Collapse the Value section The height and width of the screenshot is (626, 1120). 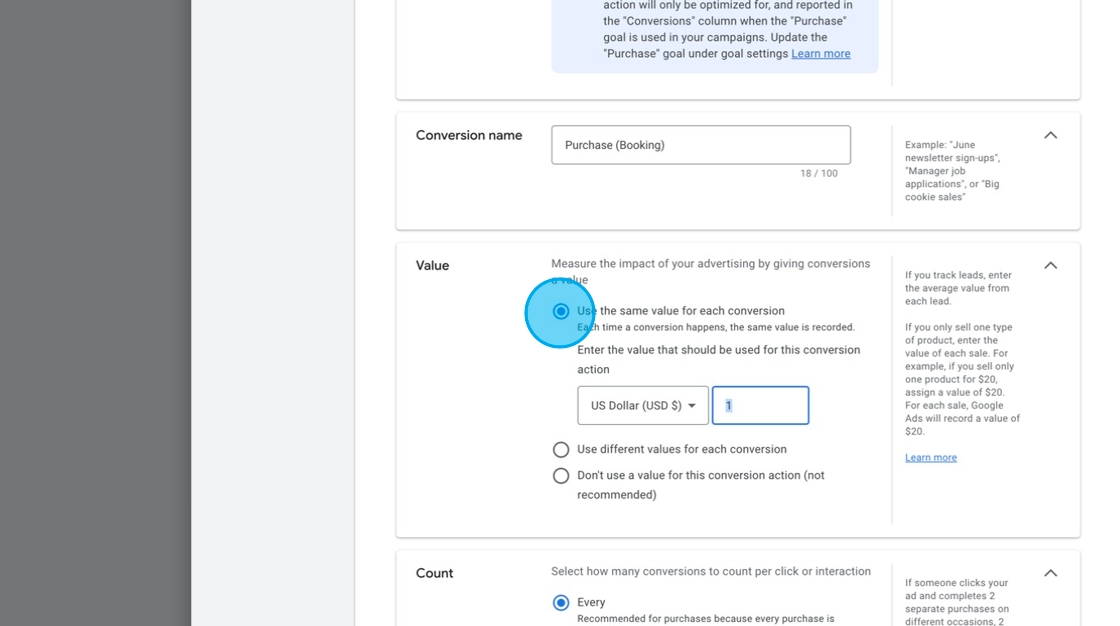1049,265
